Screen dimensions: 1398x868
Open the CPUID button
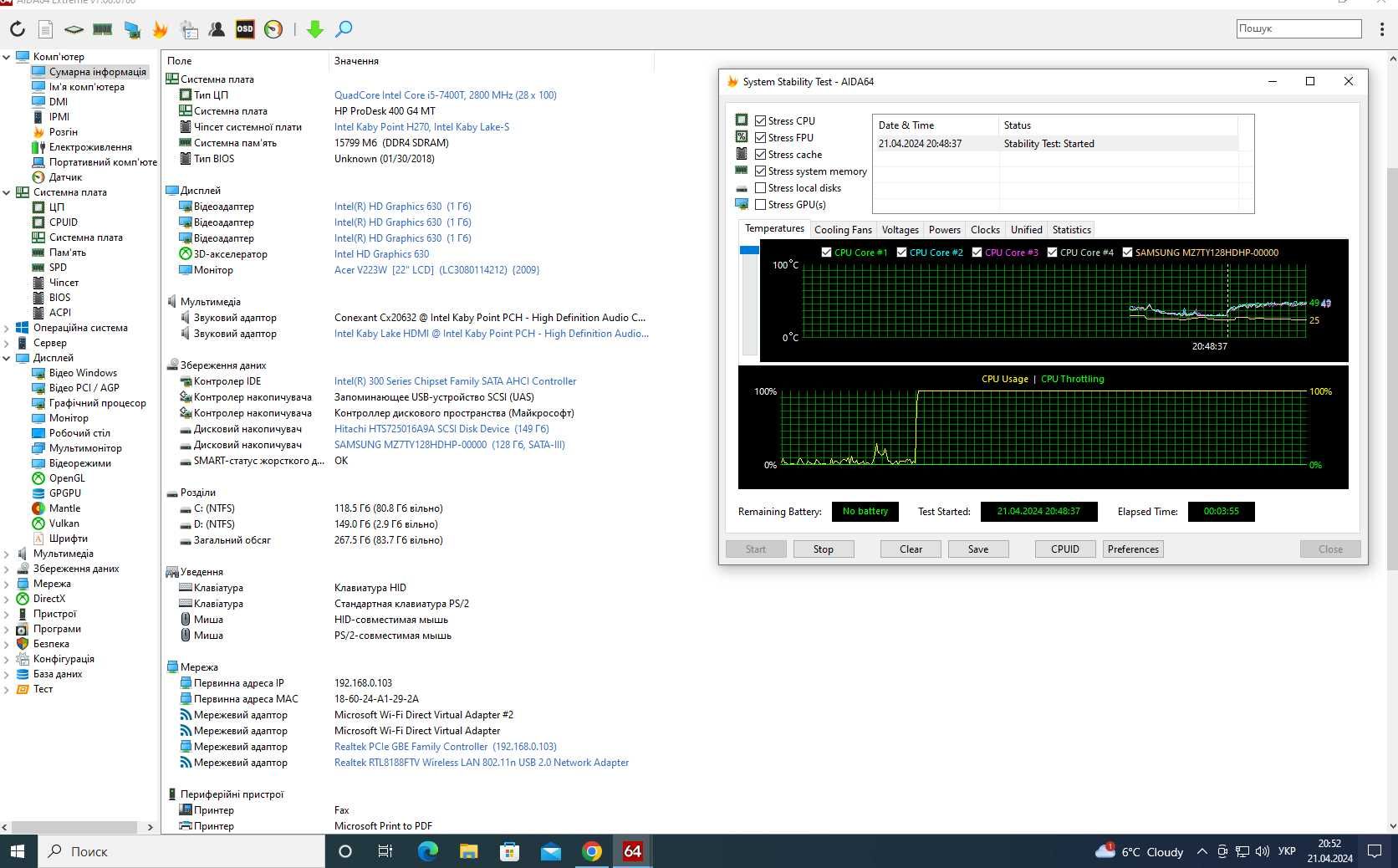tap(1065, 549)
